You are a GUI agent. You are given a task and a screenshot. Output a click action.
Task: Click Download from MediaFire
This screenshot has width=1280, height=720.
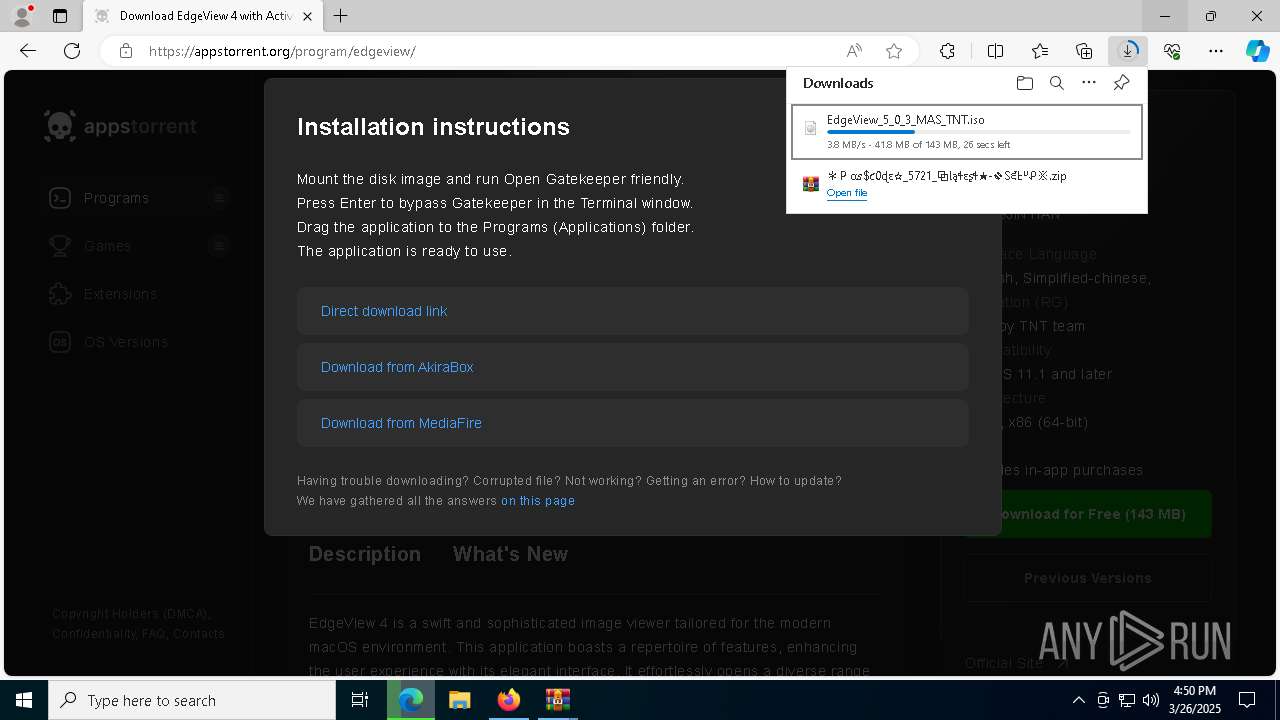(401, 423)
